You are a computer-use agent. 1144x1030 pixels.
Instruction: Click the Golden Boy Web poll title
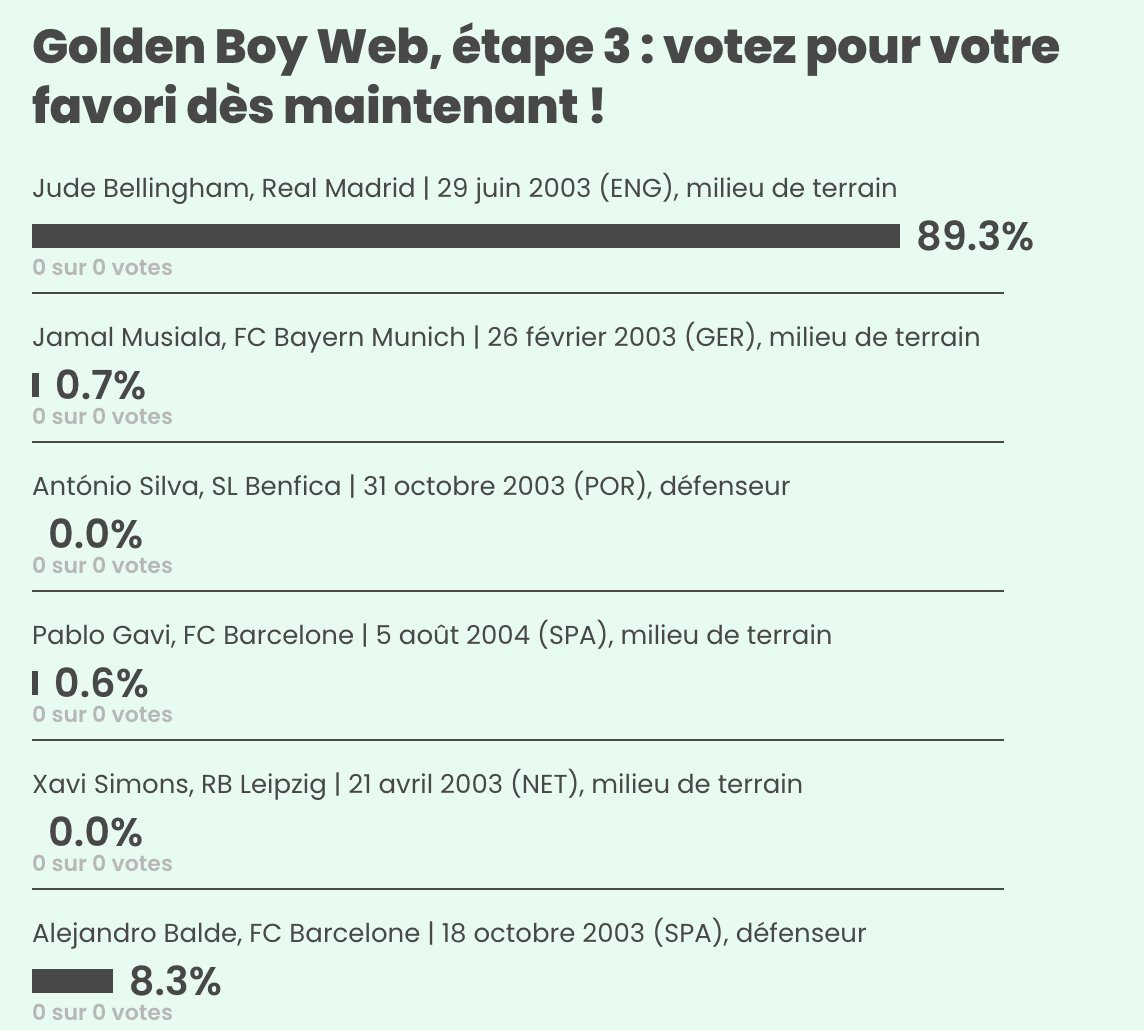coord(545,78)
